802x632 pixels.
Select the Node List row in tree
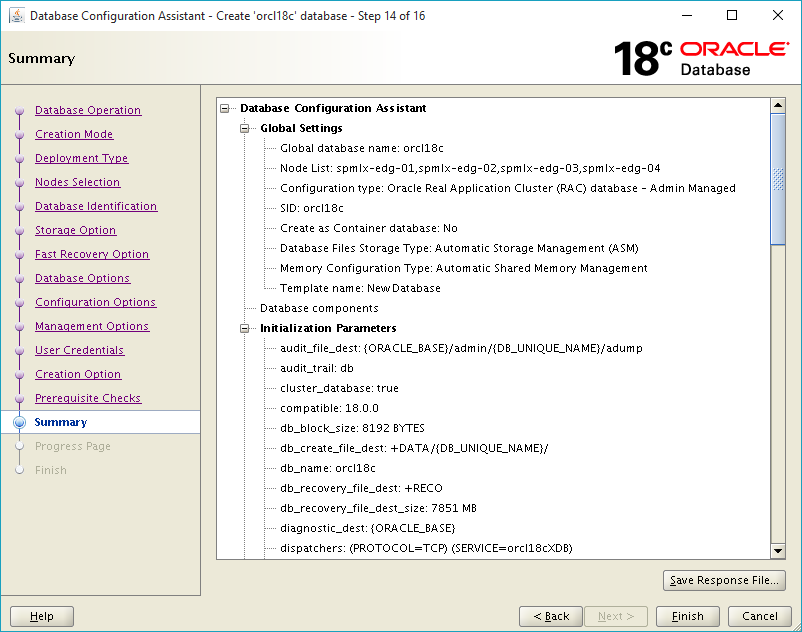coord(470,168)
